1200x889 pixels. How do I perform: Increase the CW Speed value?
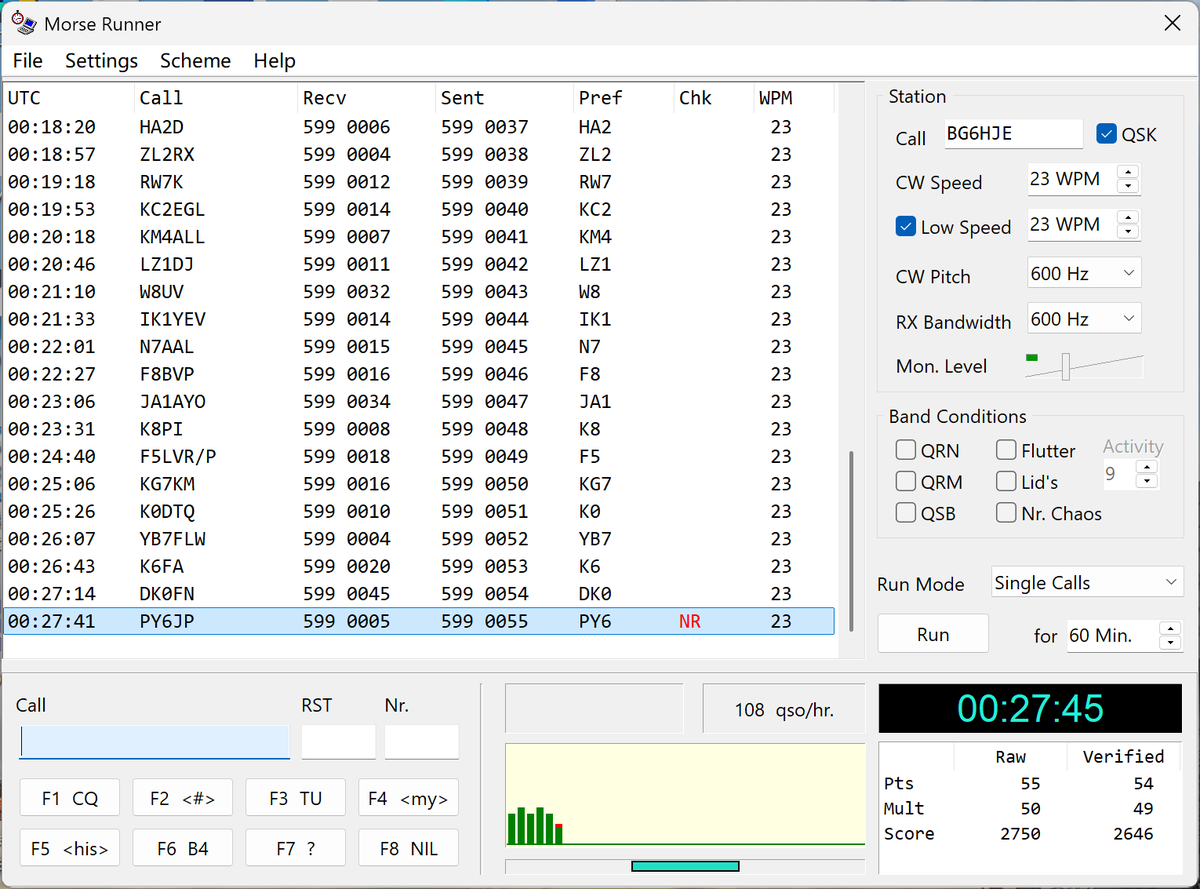1129,173
